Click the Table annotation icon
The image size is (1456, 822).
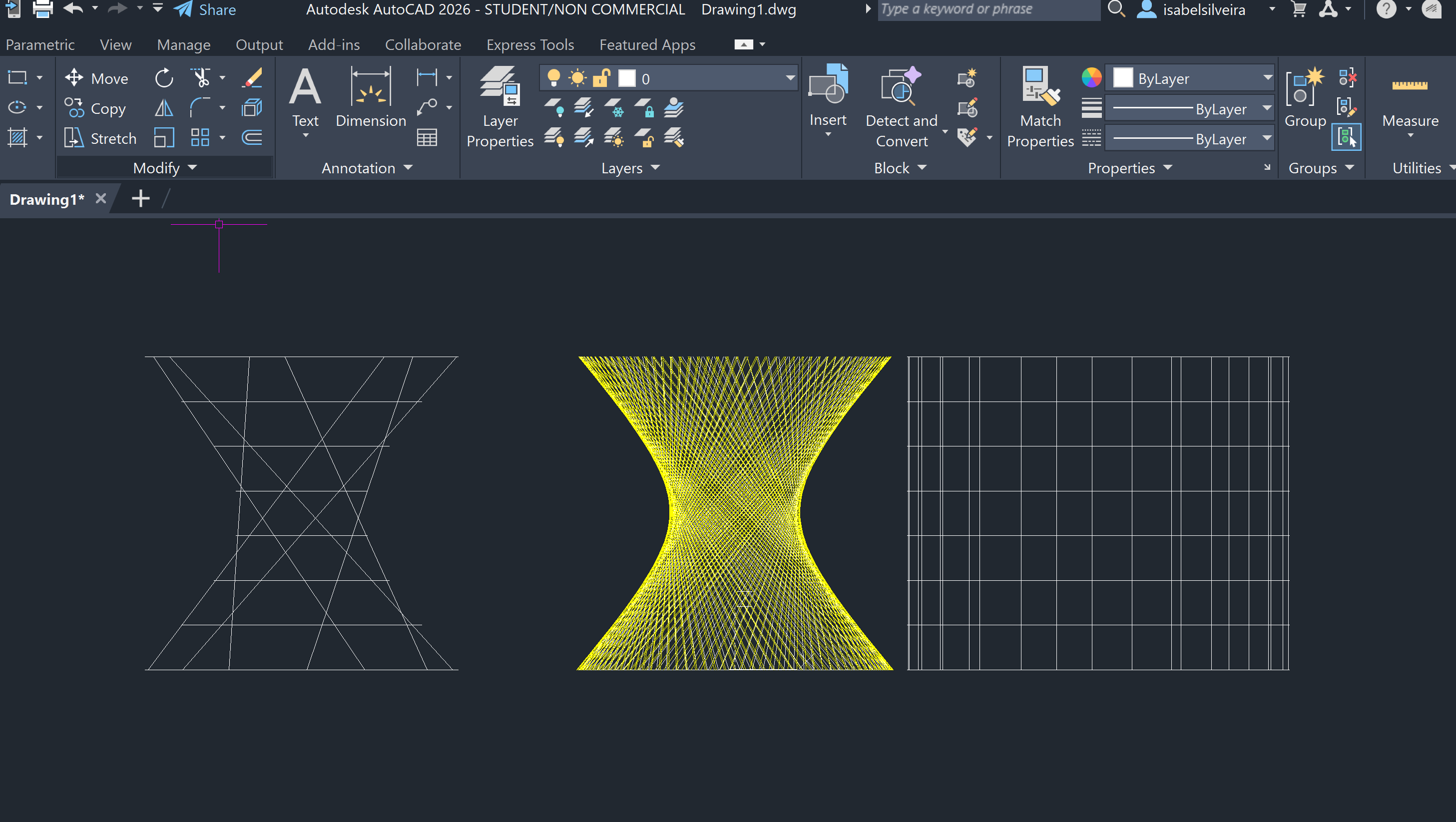[x=427, y=138]
